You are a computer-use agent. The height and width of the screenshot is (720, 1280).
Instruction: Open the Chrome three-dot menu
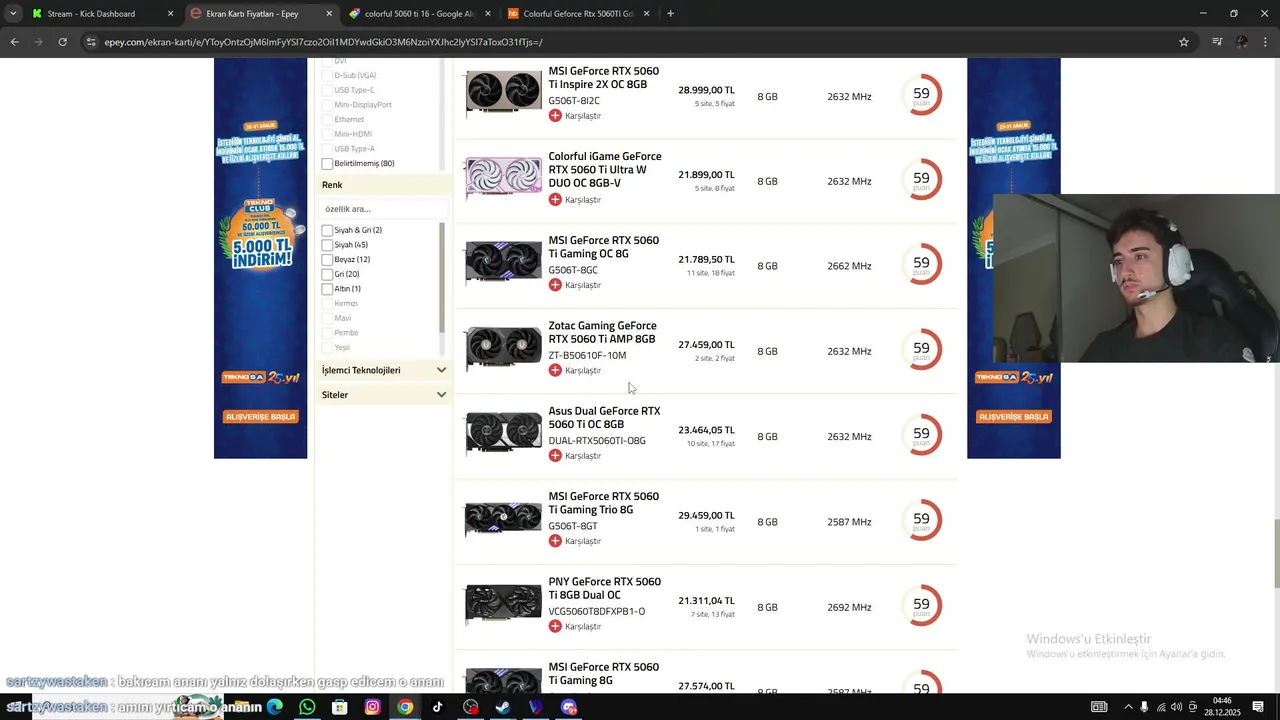(1266, 42)
